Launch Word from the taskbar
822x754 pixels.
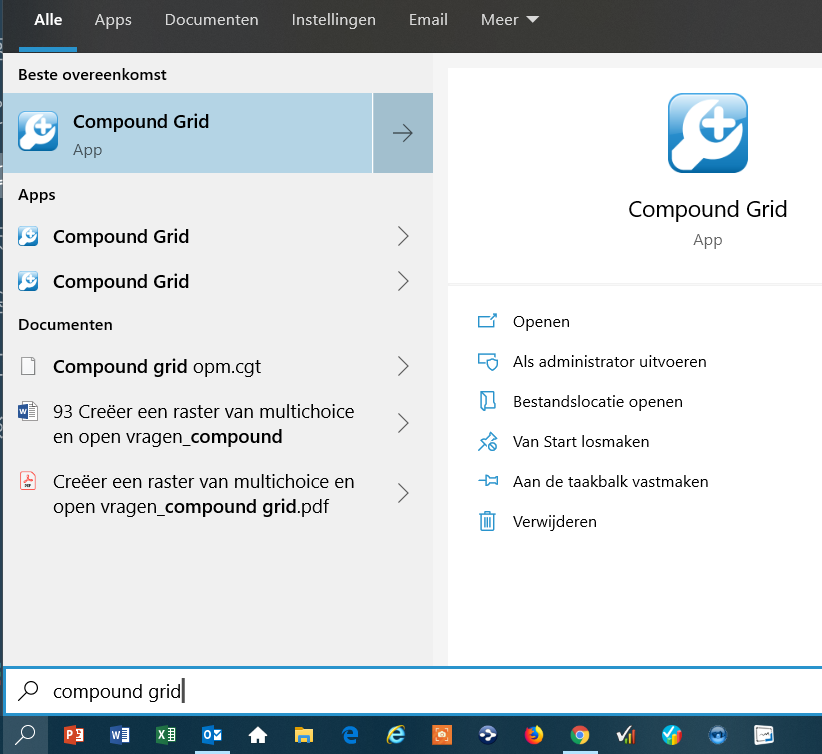point(120,735)
